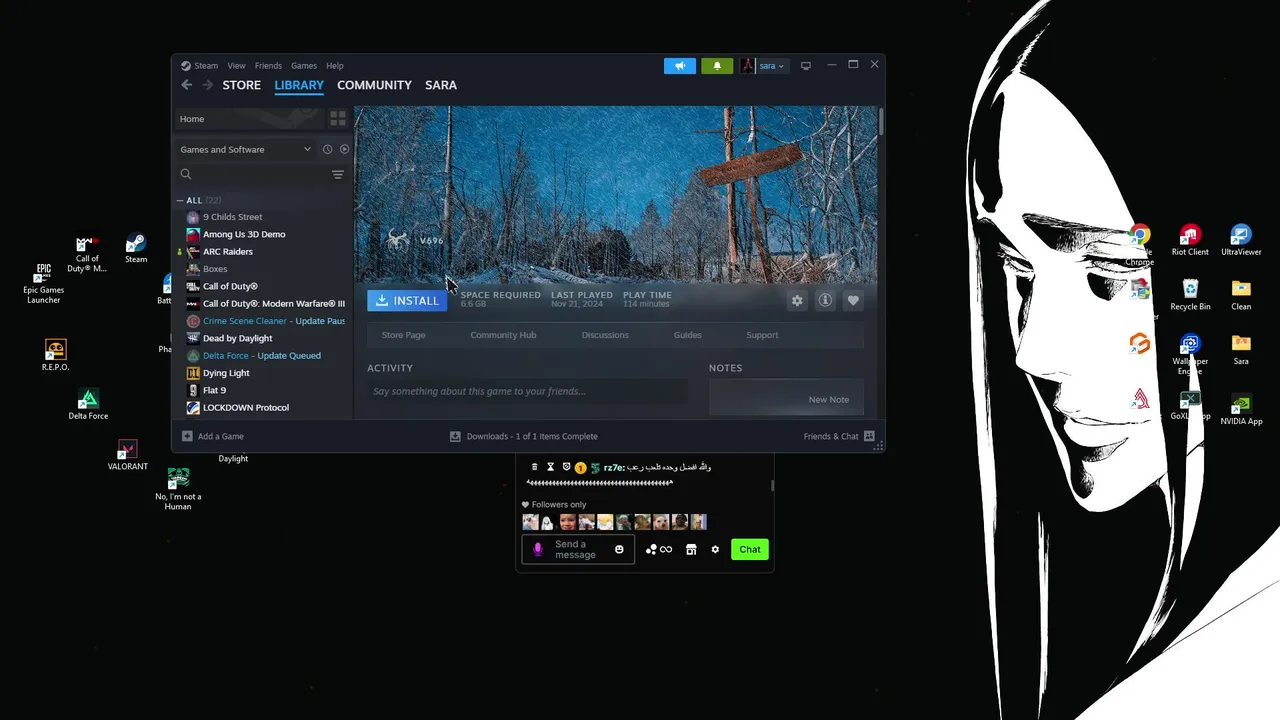Open the UltraViewer desktop icon

pos(1241,240)
